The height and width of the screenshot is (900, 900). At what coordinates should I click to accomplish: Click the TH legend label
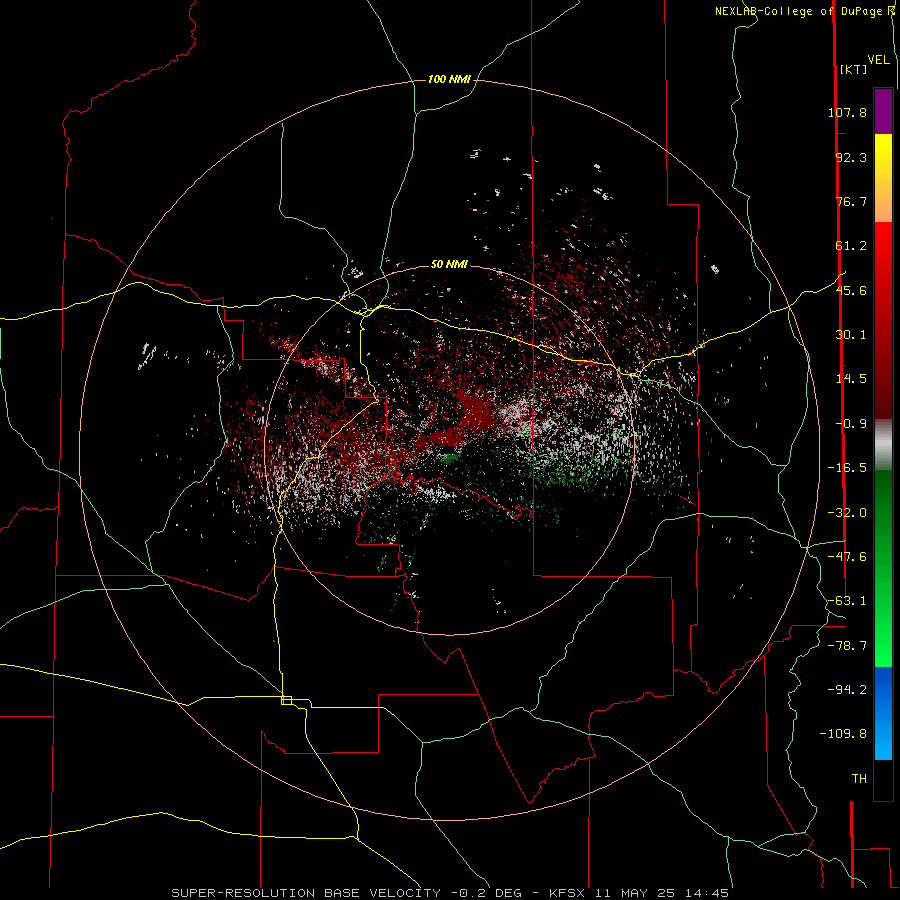[859, 779]
